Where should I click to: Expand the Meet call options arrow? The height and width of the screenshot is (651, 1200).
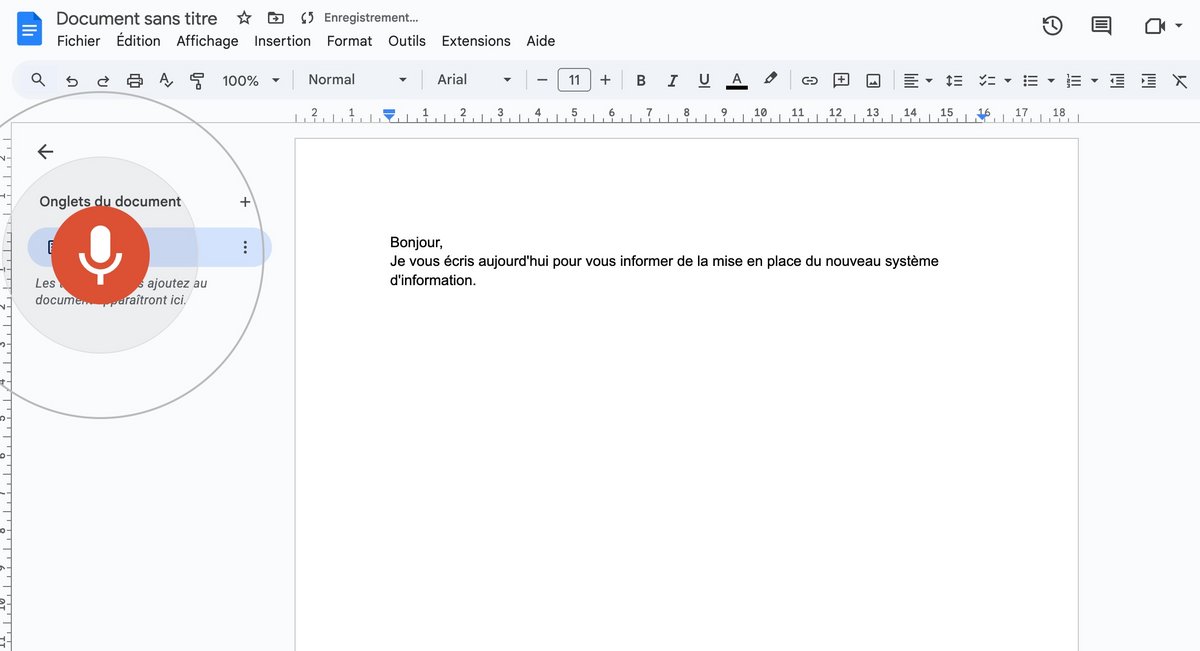tap(1181, 26)
